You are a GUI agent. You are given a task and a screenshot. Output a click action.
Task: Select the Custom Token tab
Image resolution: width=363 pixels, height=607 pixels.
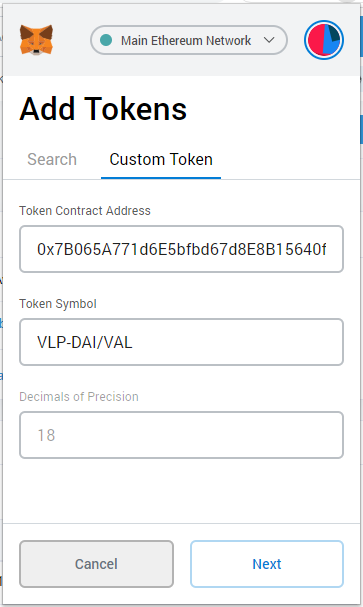pos(161,159)
